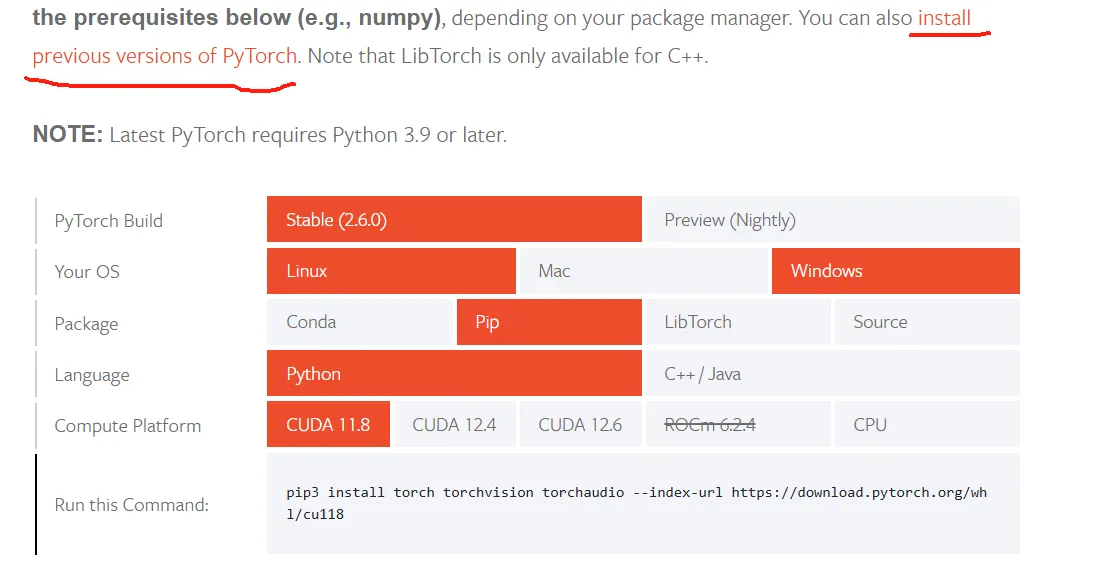Image resolution: width=1120 pixels, height=582 pixels.
Task: Click the Run this Command label
Action: coord(132,505)
